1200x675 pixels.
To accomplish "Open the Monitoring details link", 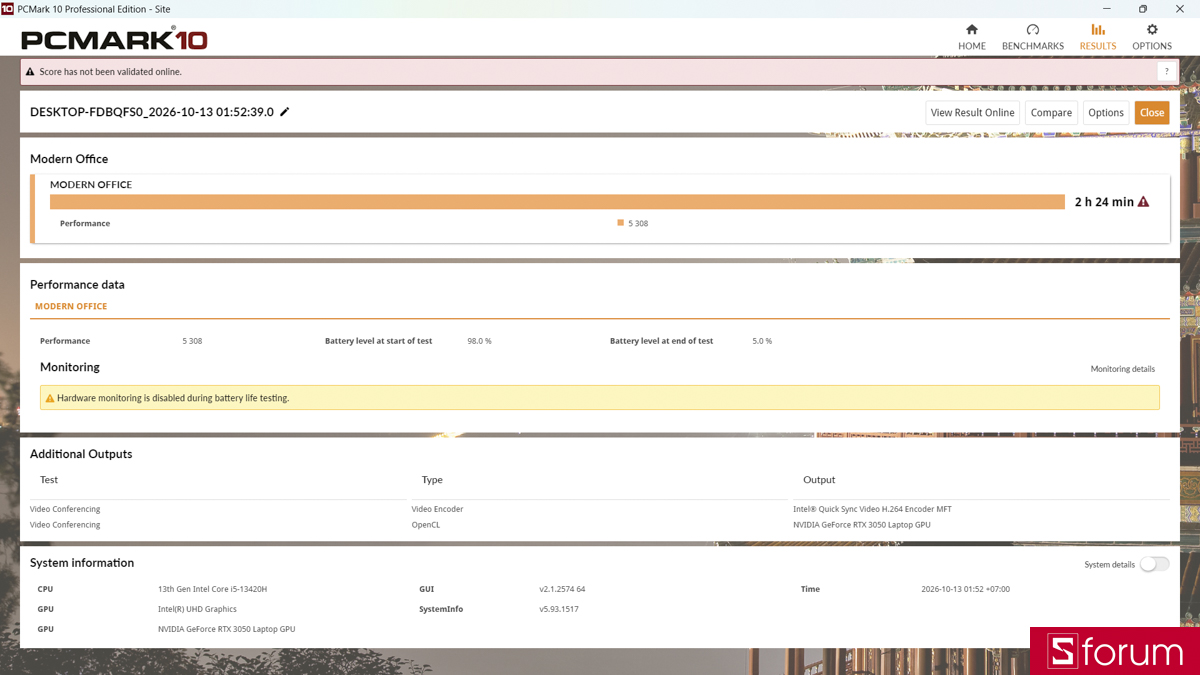I will point(1122,369).
